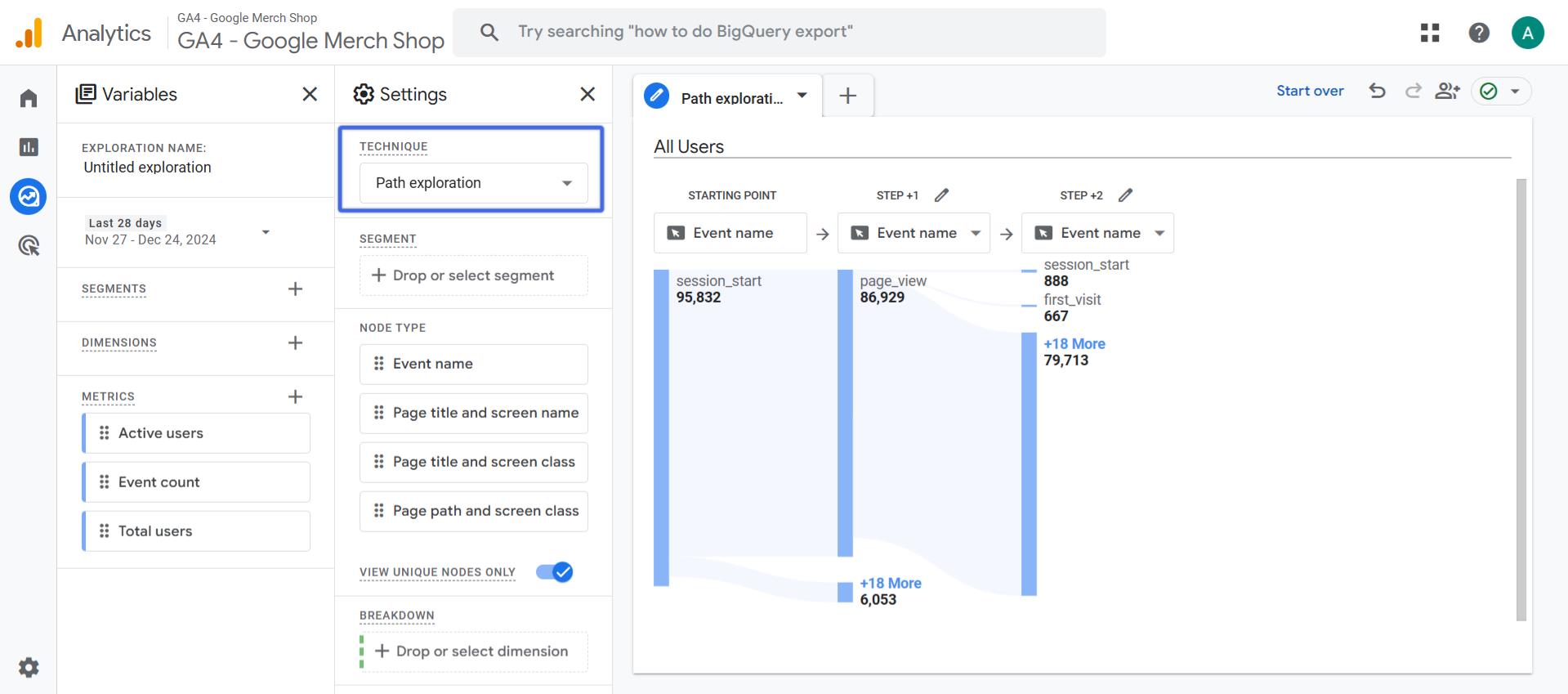1568x694 pixels.
Task: Open the Advertising icon in sidebar
Action: pyautogui.click(x=29, y=245)
